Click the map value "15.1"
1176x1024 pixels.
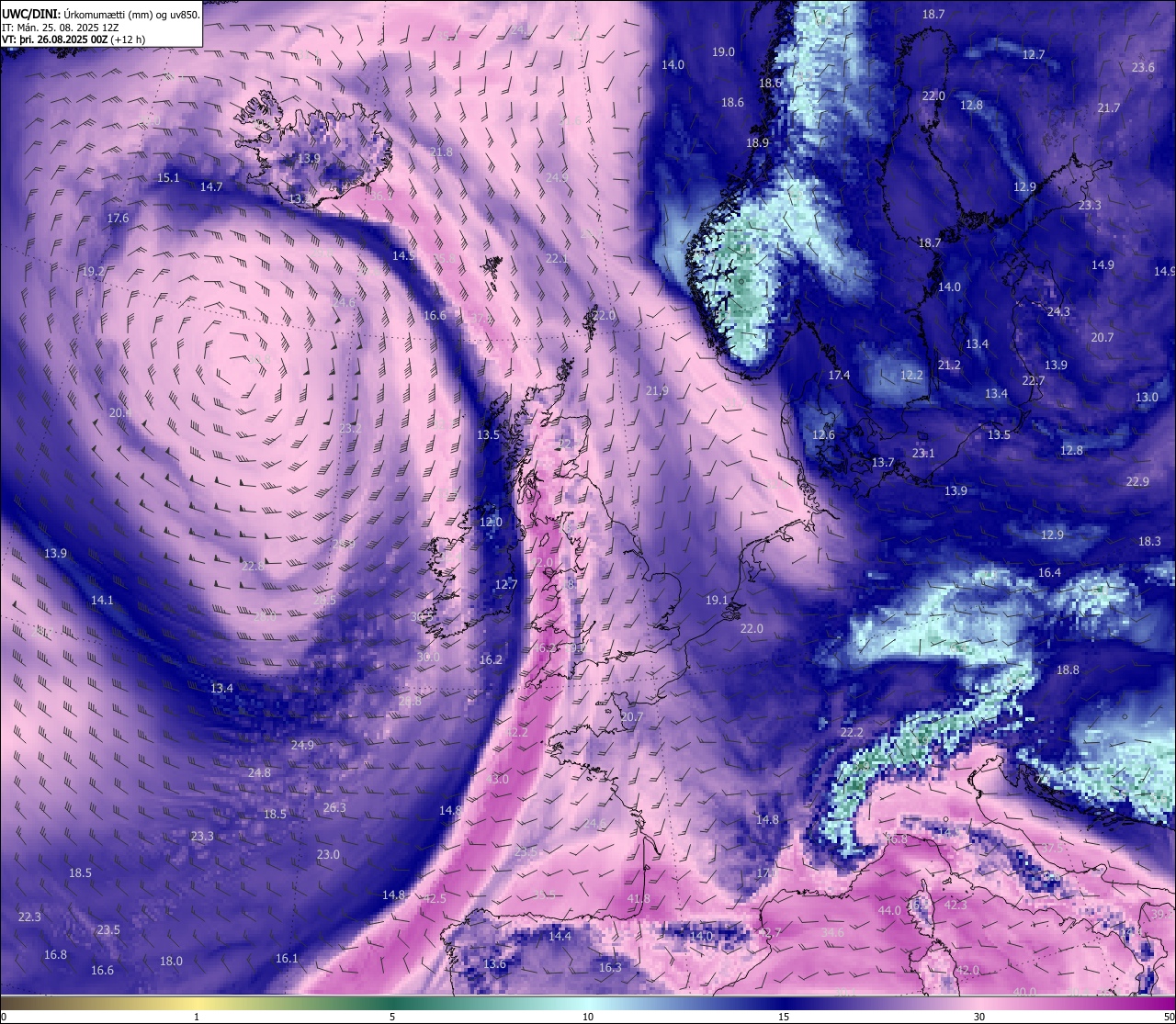[x=168, y=178]
